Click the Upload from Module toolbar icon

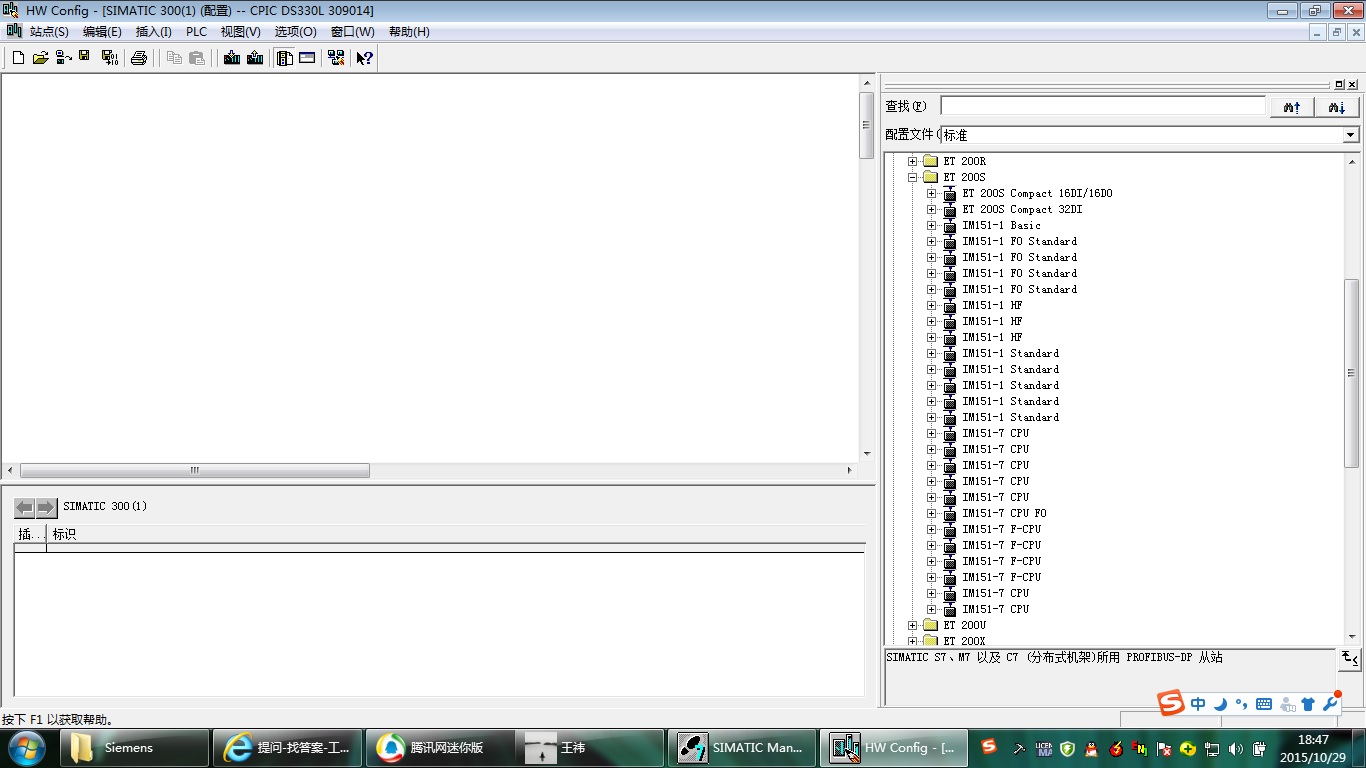(255, 58)
